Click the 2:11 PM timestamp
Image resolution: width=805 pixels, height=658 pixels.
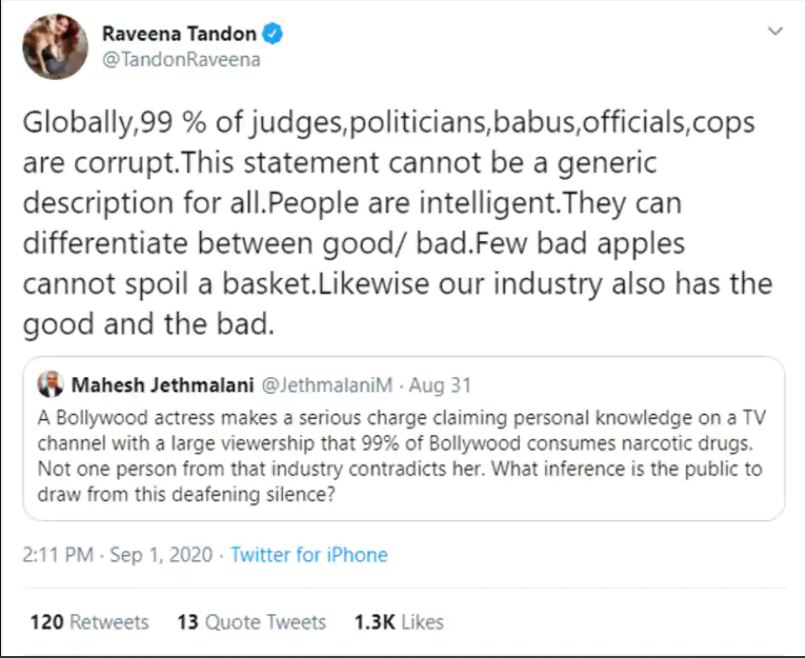[x=58, y=554]
